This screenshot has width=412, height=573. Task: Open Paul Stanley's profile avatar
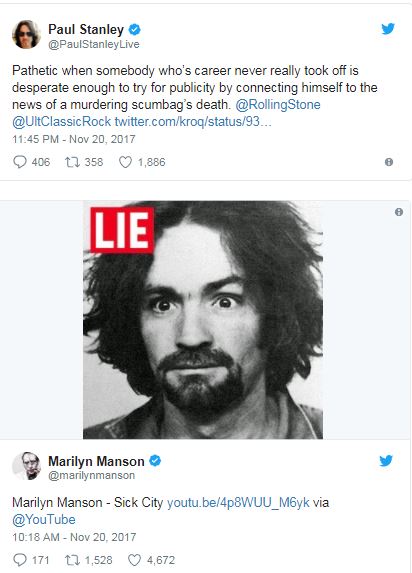point(26,34)
